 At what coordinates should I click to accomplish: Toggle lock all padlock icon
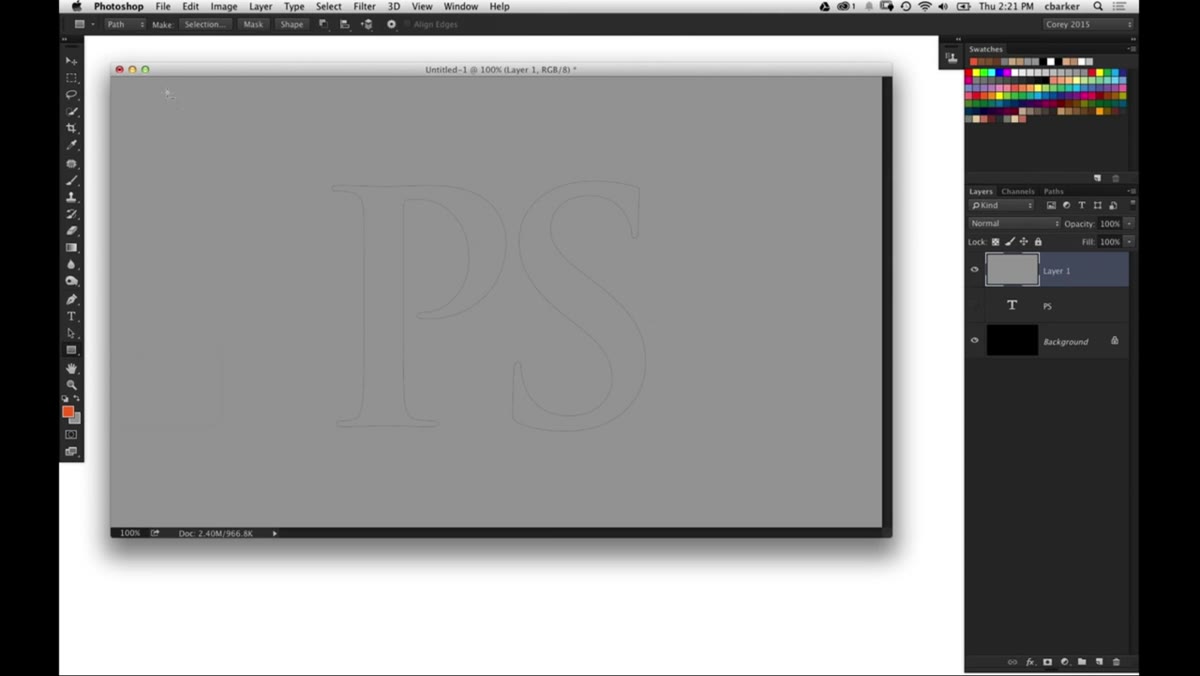point(1038,242)
